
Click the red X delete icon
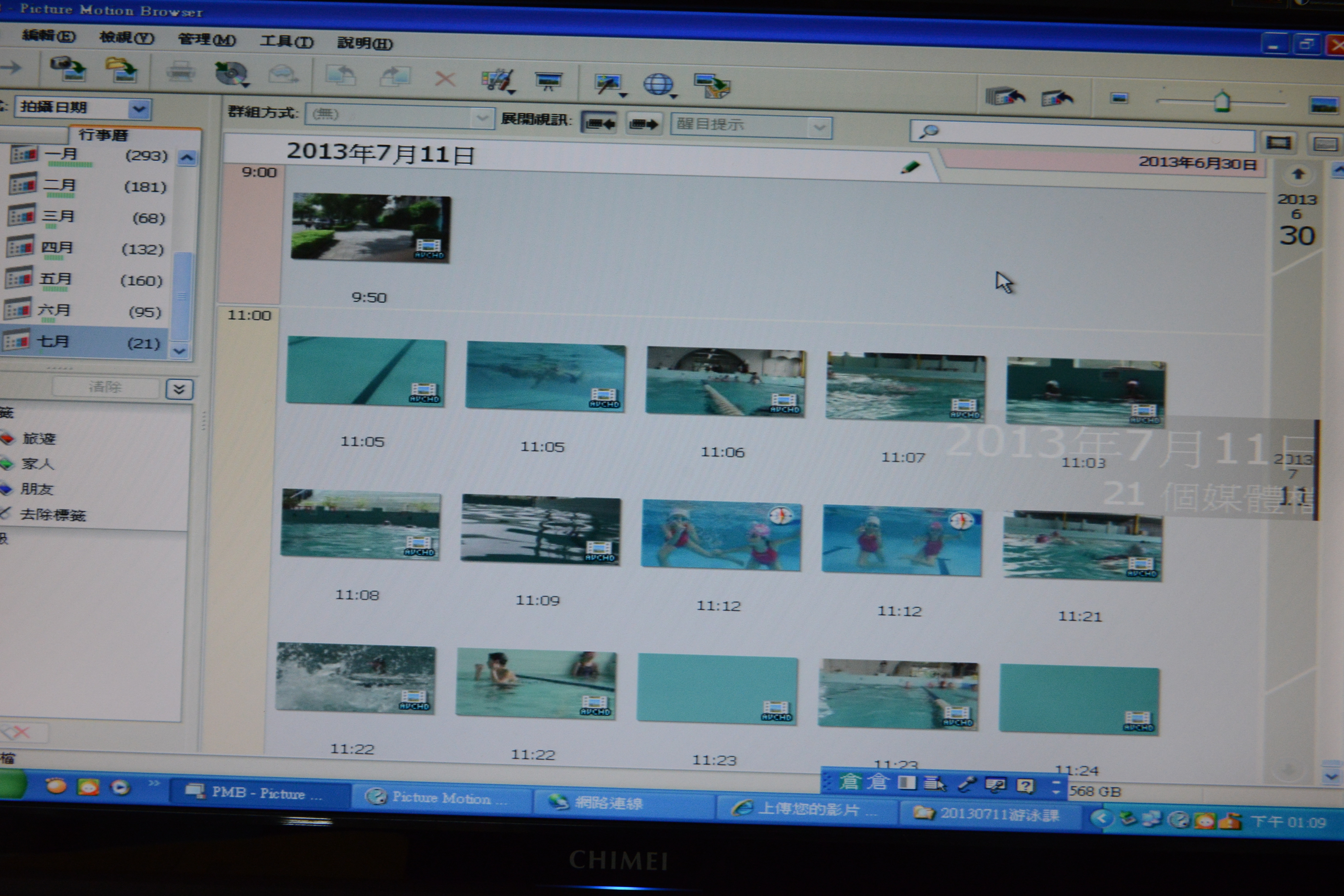[x=445, y=79]
